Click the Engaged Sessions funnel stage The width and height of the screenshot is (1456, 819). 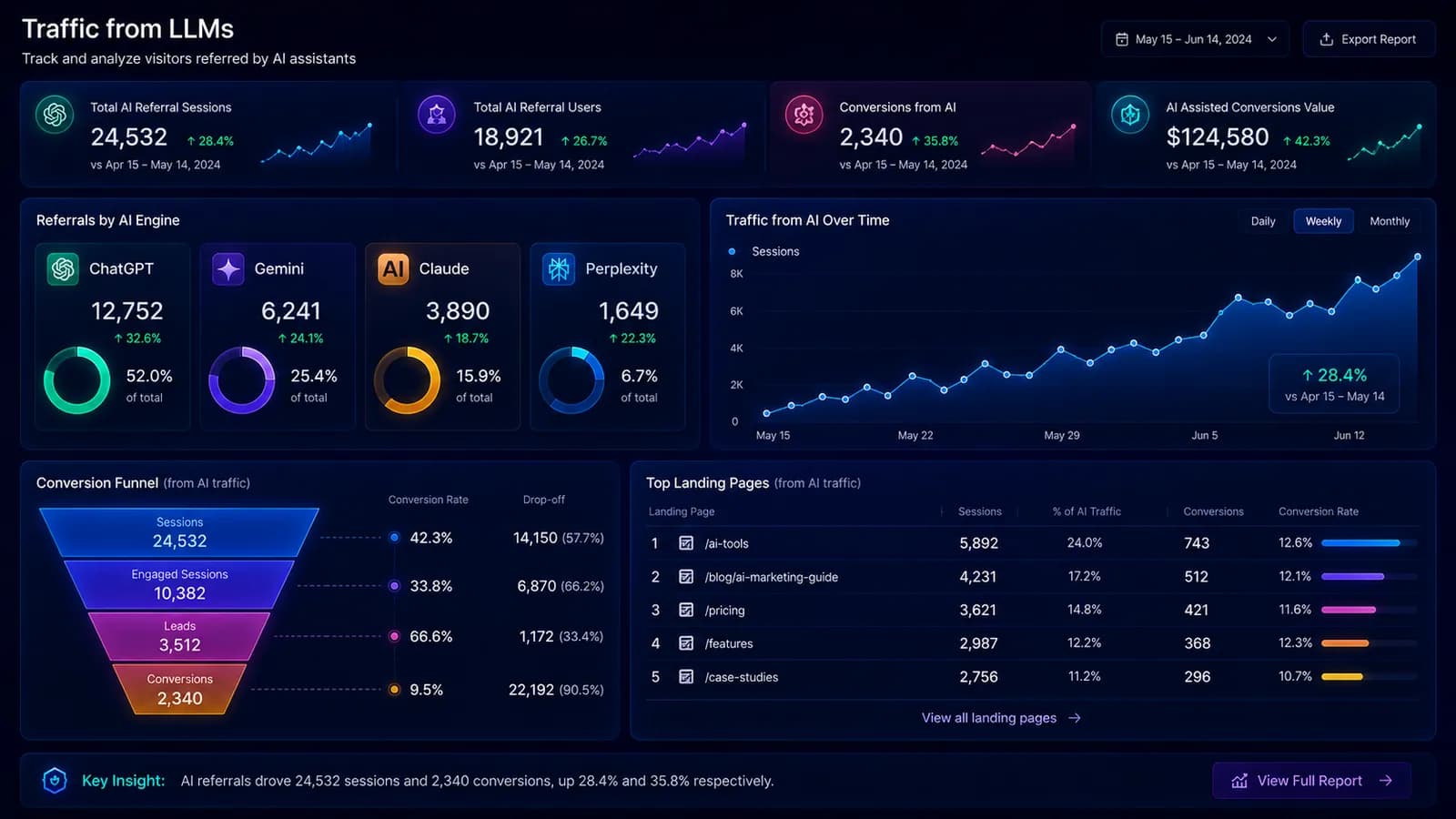coord(179,584)
